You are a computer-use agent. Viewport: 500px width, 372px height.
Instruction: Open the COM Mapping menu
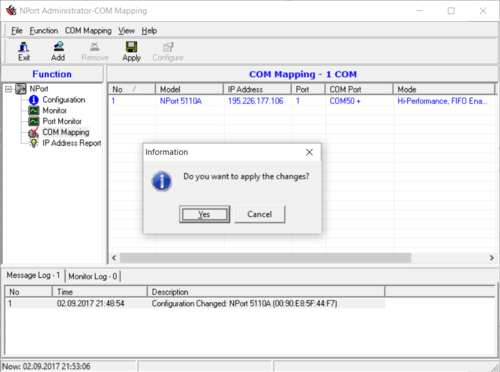coord(88,31)
